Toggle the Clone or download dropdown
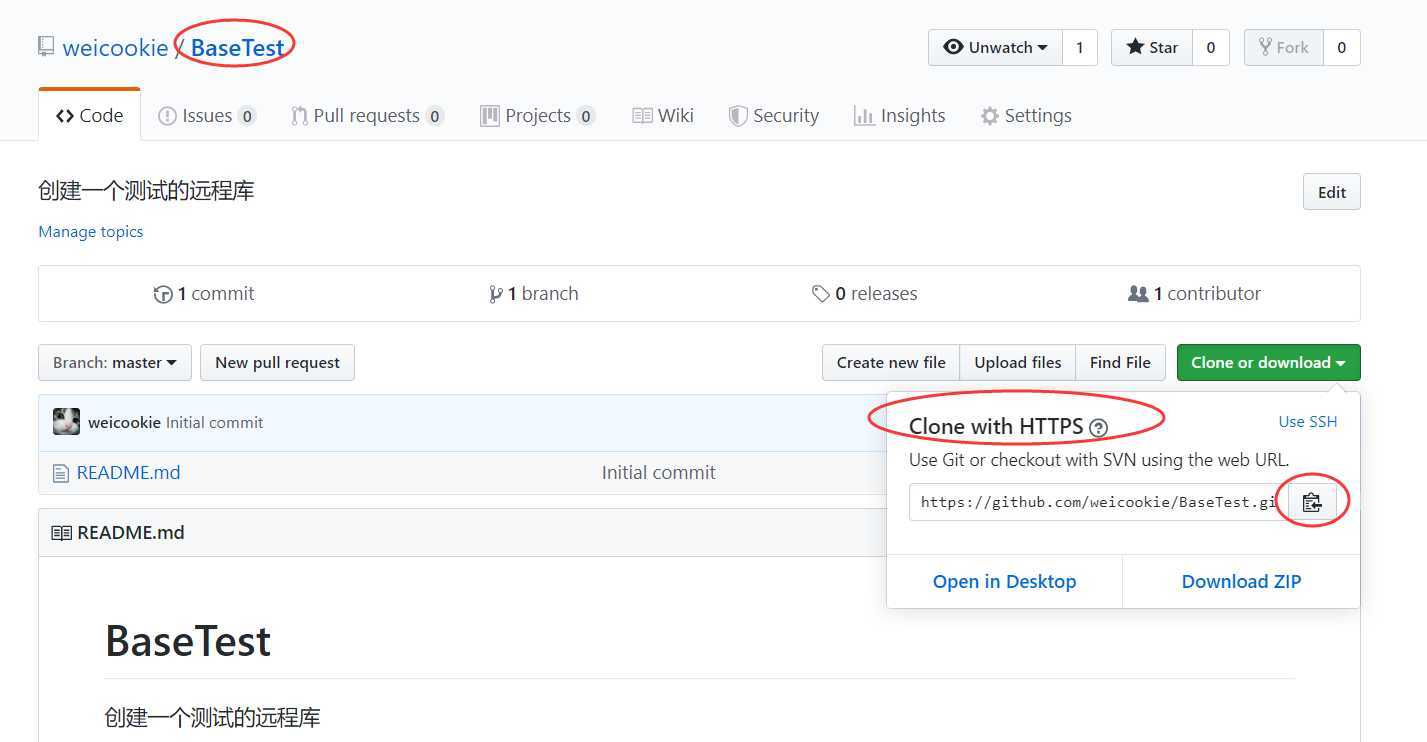The width and height of the screenshot is (1427, 742). [1268, 363]
